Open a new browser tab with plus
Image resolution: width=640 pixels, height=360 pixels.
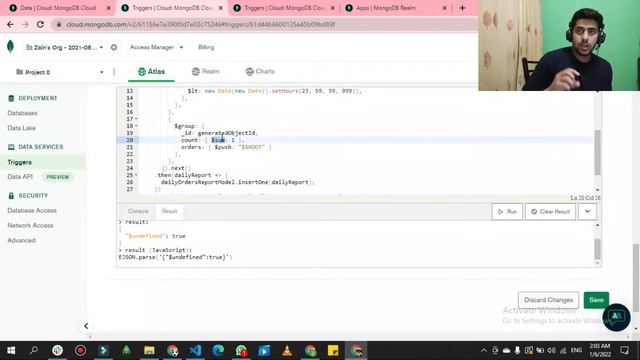(462, 8)
